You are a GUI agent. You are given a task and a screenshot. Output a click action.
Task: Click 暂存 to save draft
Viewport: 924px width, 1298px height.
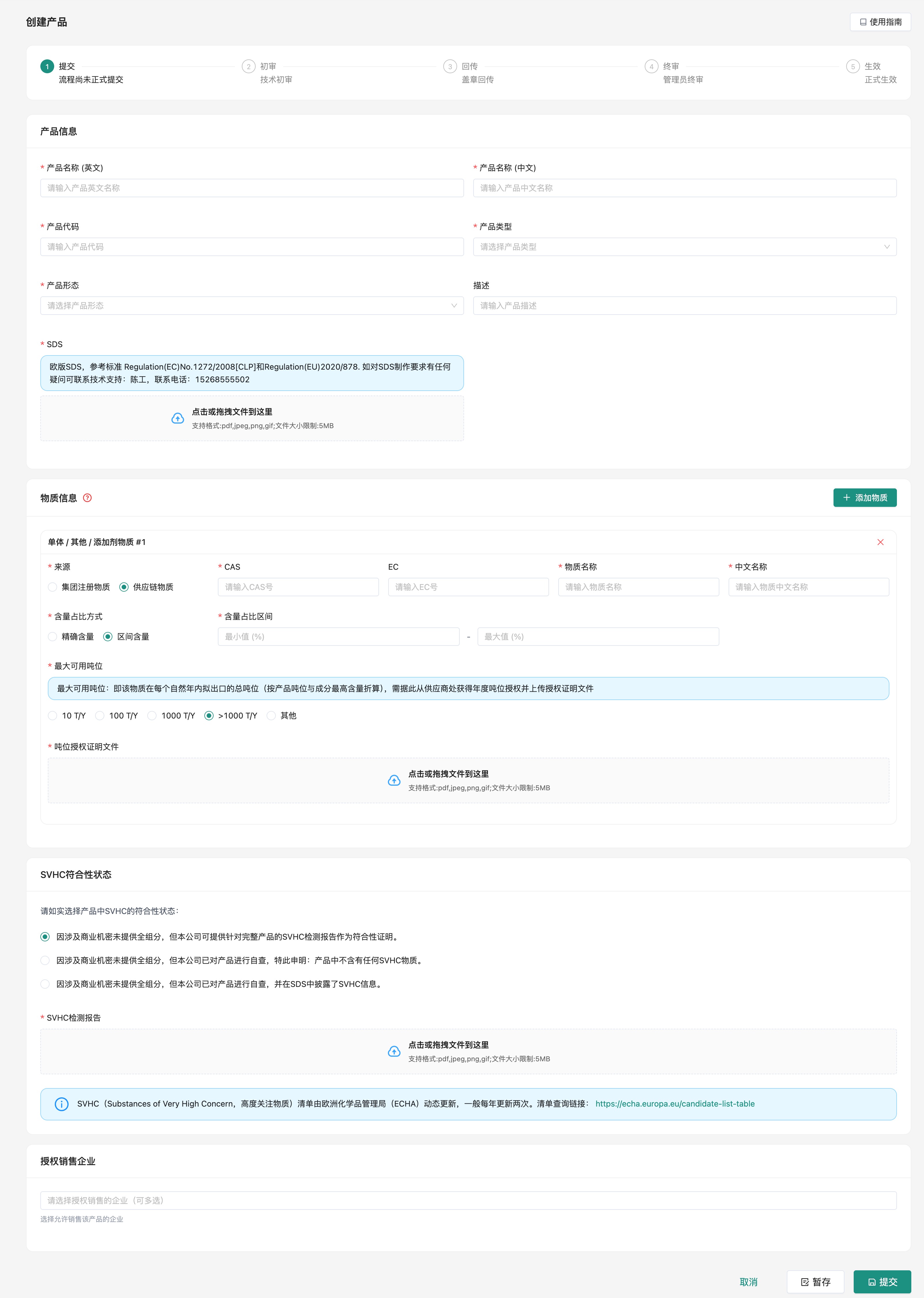[815, 1282]
